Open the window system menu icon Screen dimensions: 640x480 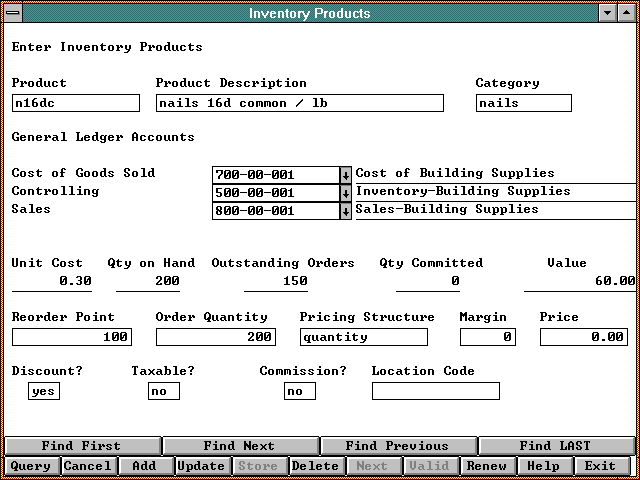pos(11,13)
